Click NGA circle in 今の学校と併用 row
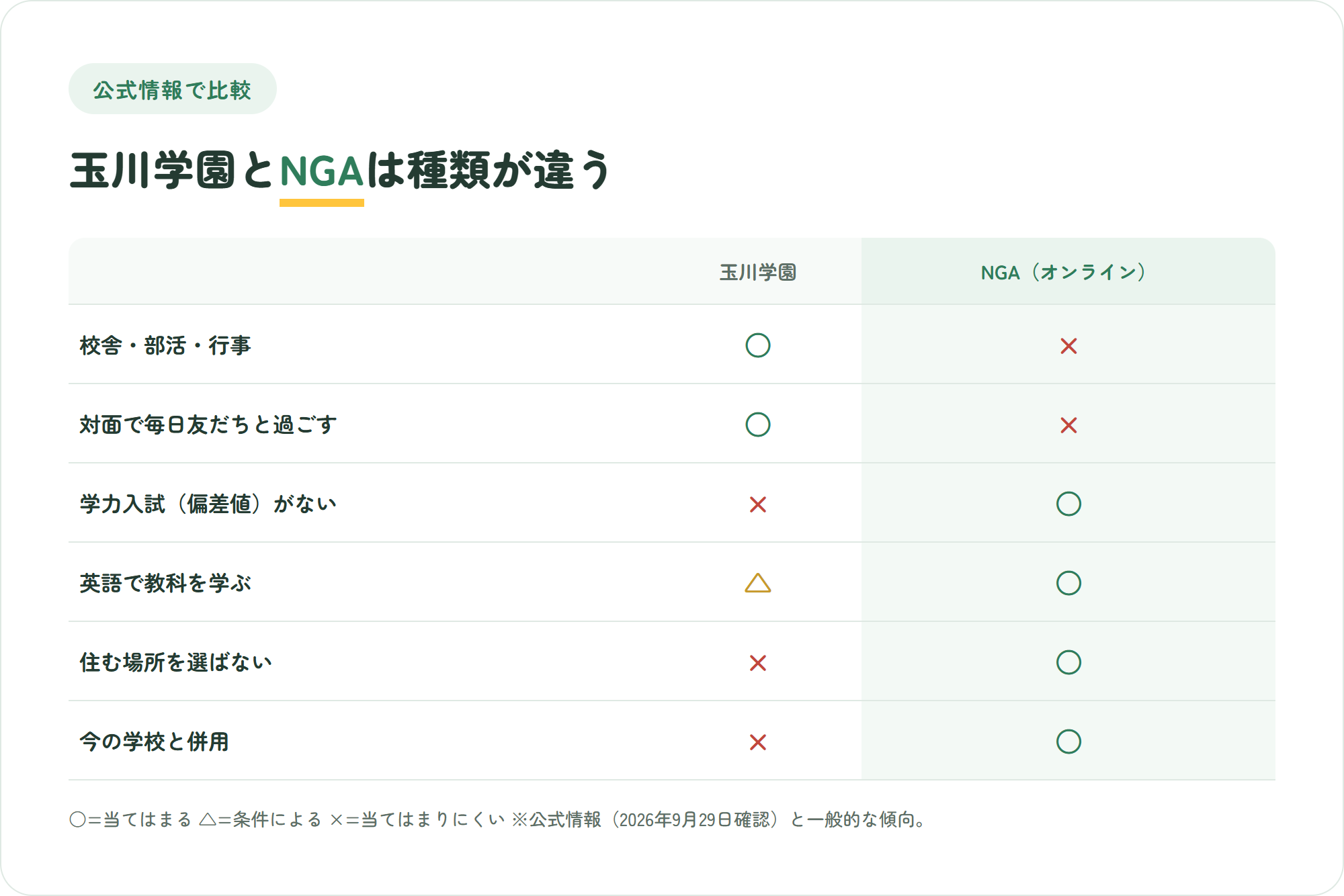Image resolution: width=1344 pixels, height=896 pixels. pos(1068,742)
